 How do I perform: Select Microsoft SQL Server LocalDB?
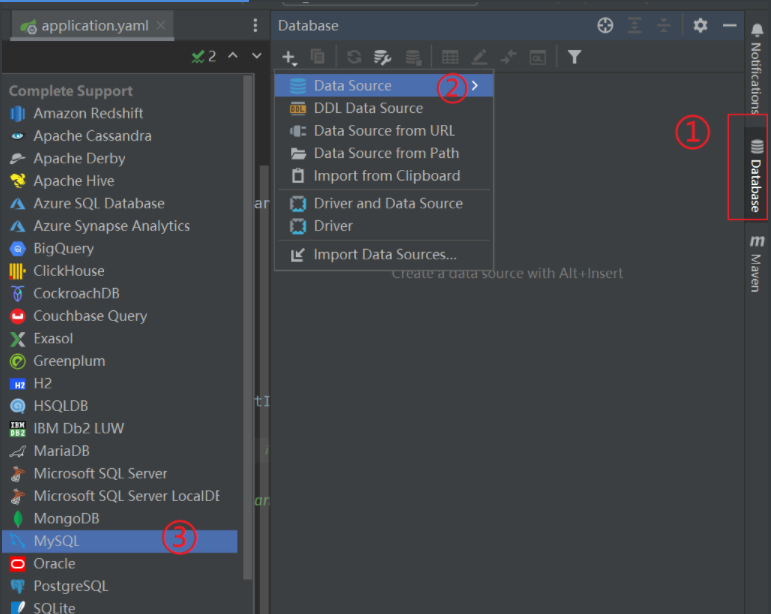(120, 496)
